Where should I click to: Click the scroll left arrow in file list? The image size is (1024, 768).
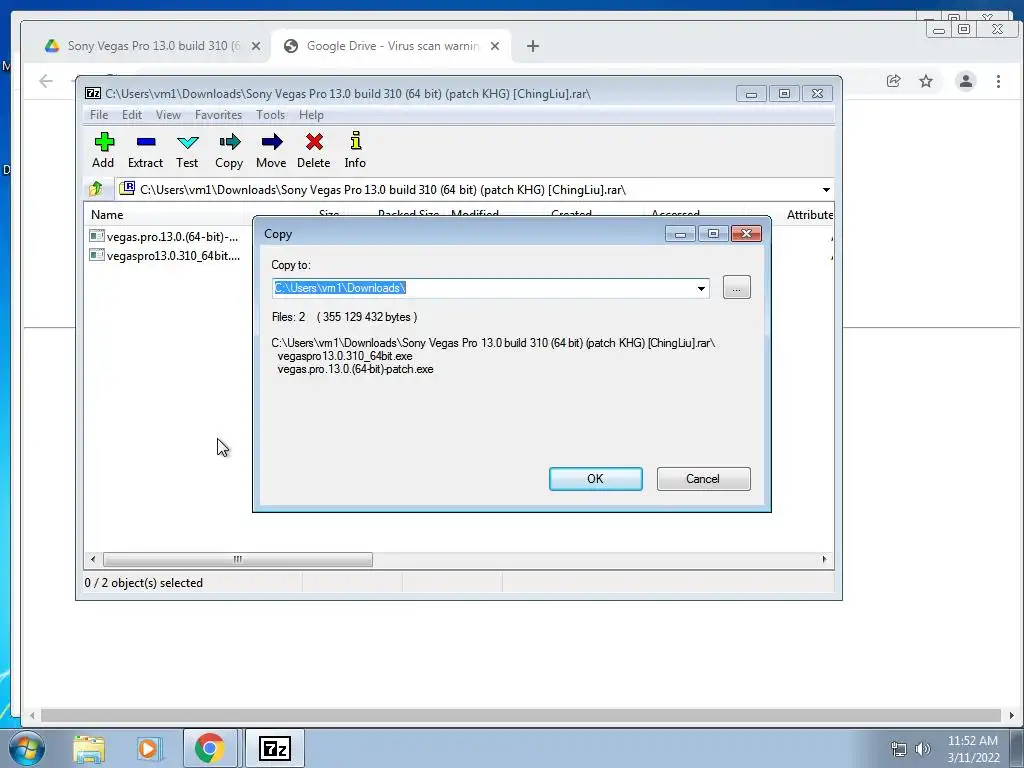[93, 560]
